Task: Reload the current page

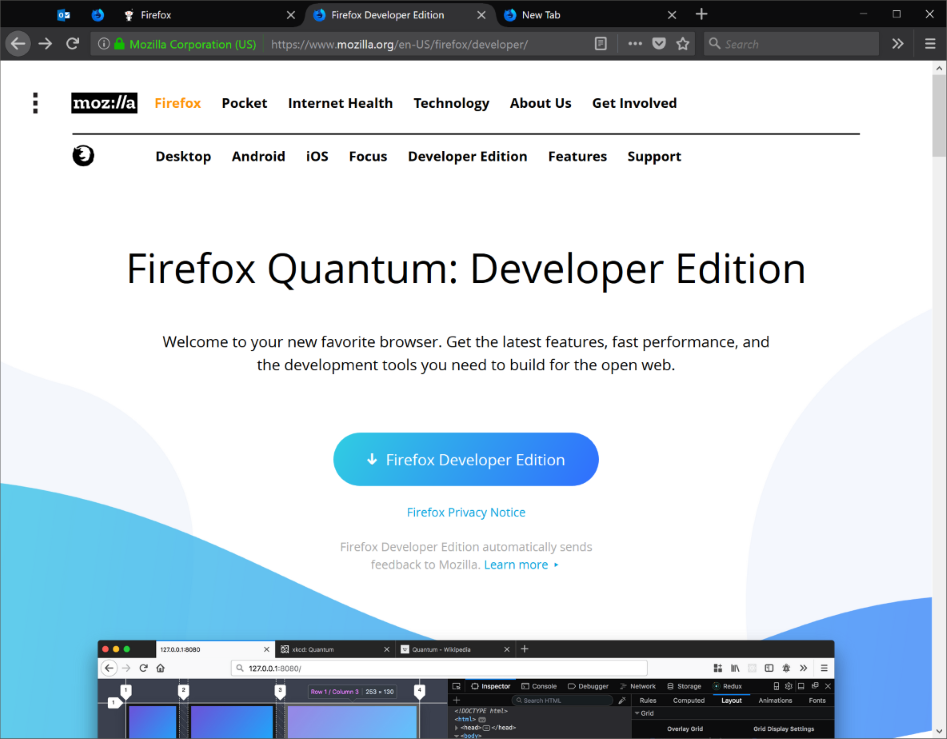Action: (x=72, y=43)
